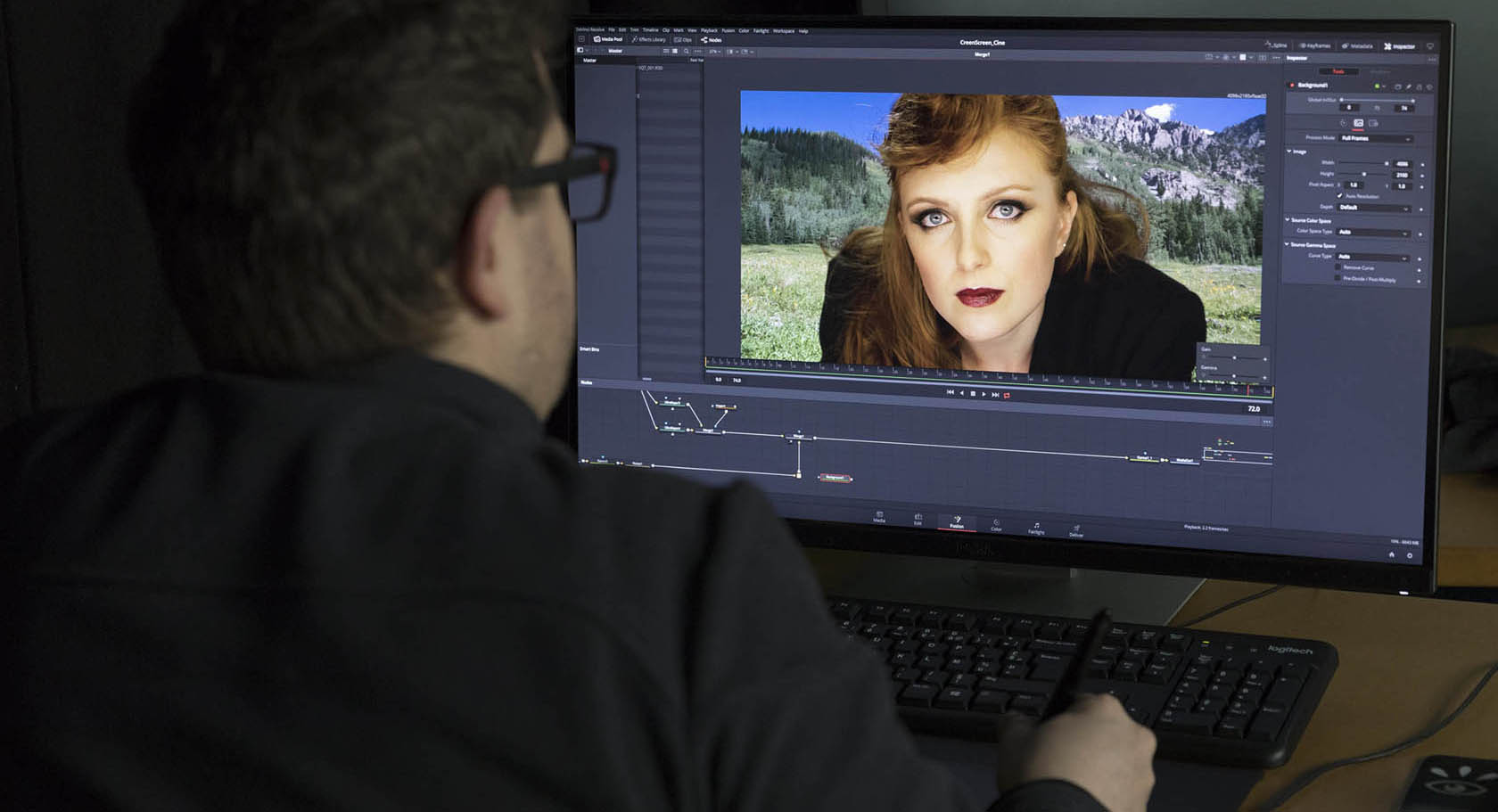
Task: Toggle the Clips panel button
Action: 683,39
